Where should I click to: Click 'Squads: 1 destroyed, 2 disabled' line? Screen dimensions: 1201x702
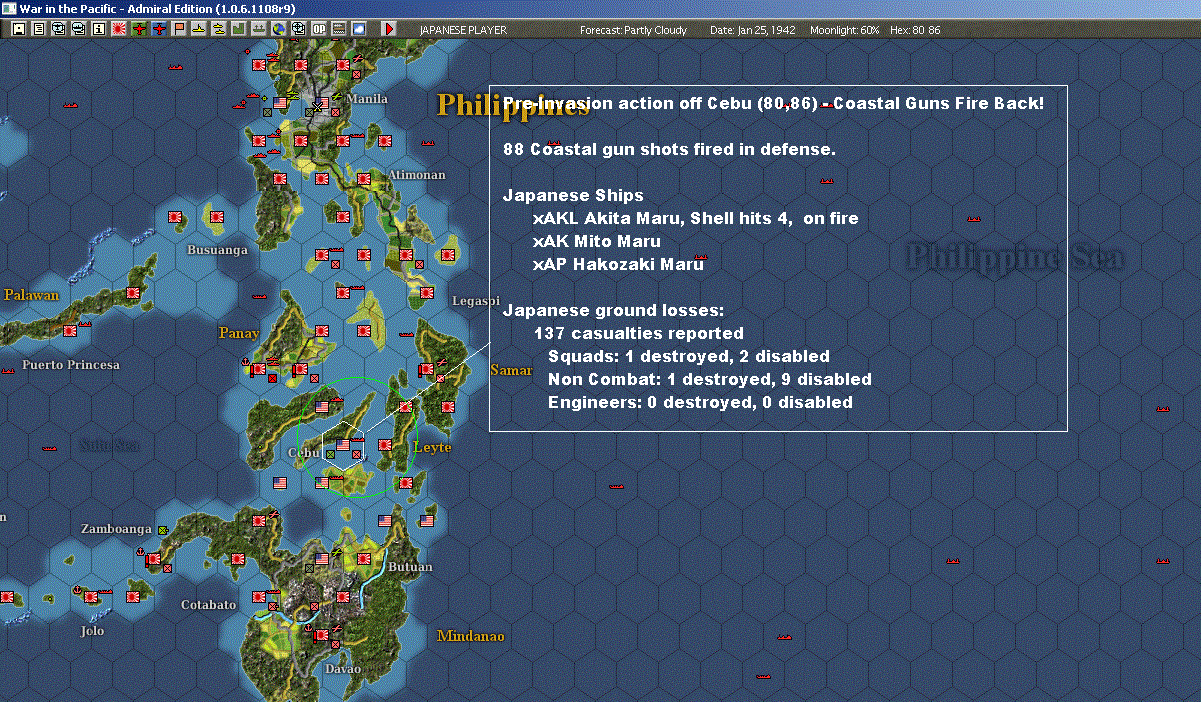[688, 356]
